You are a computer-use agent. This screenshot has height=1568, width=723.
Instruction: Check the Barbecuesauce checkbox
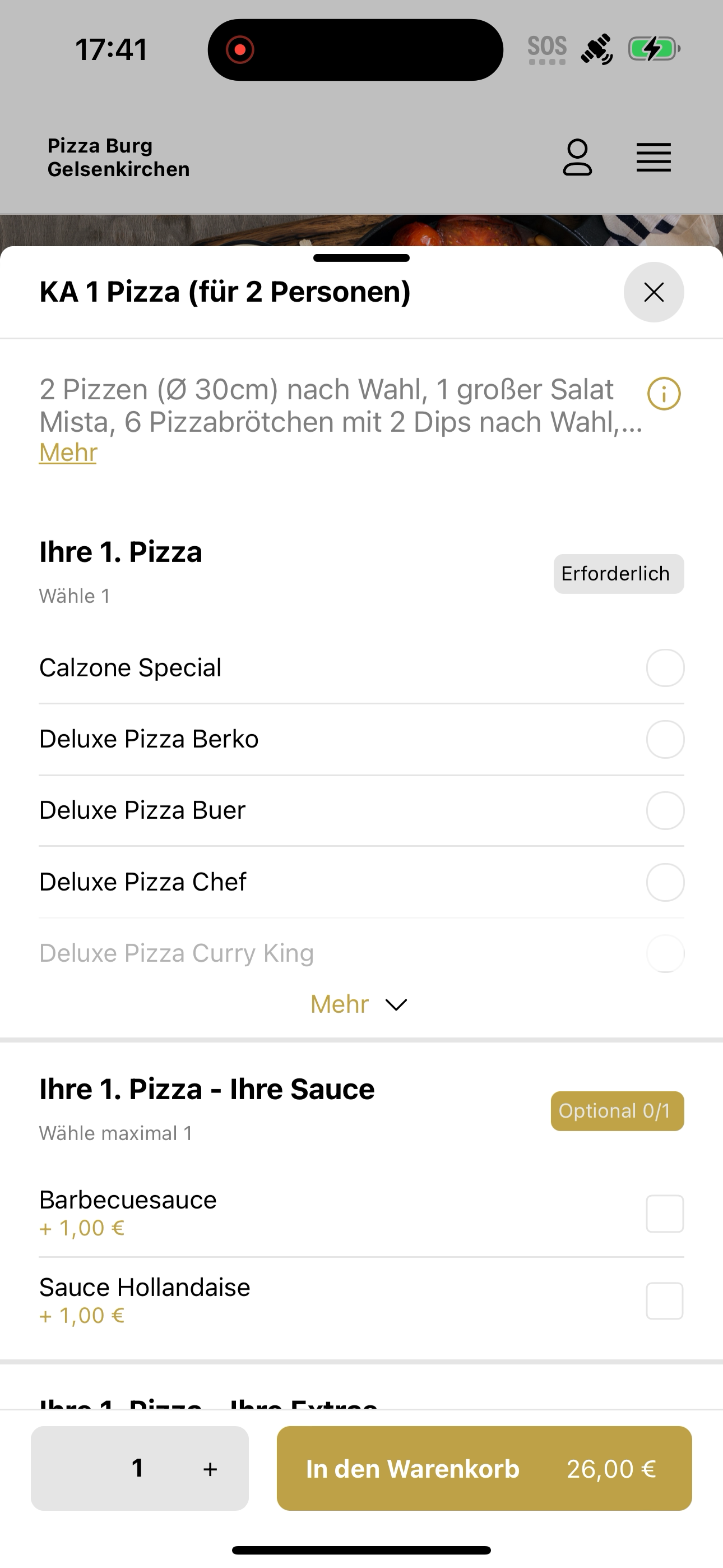[665, 1214]
